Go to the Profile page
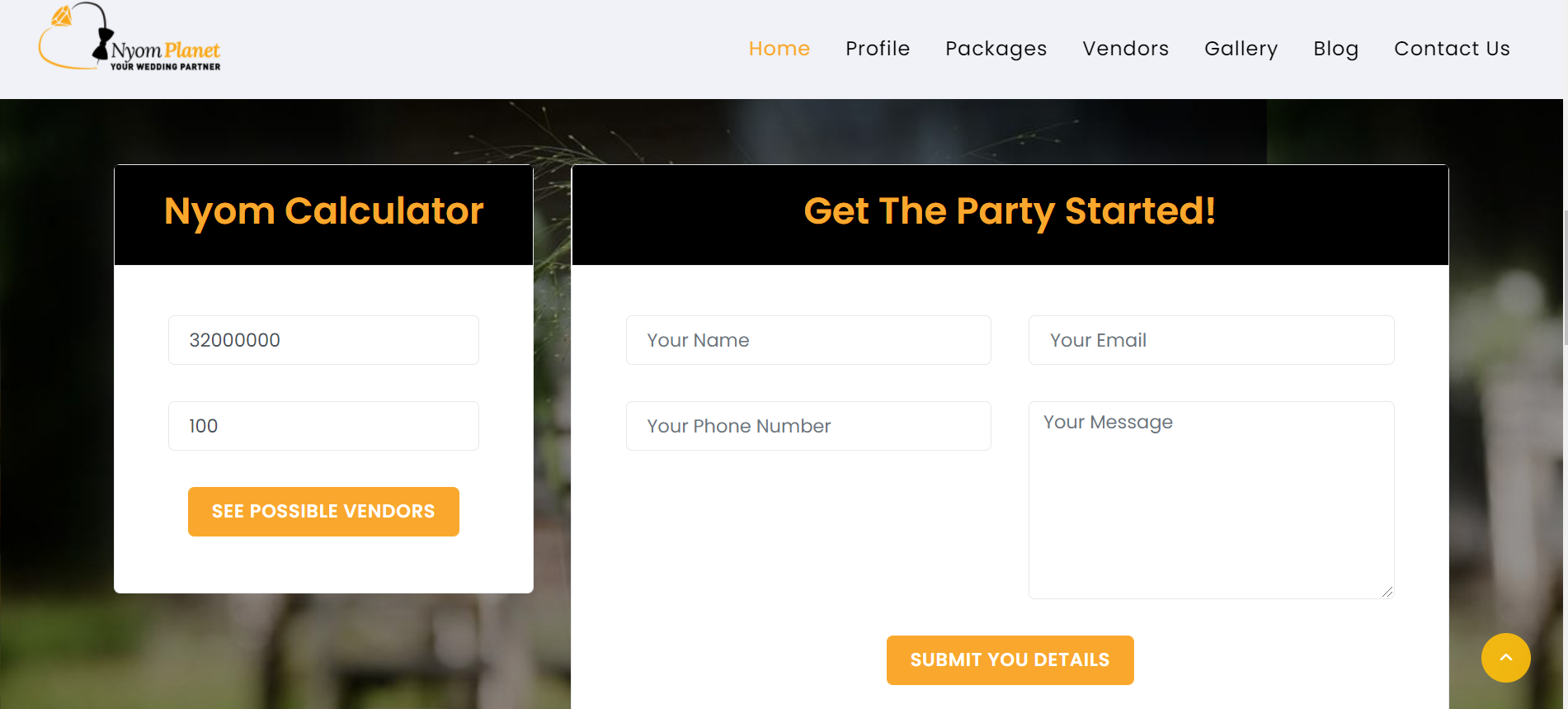Viewport: 1568px width, 709px height. pyautogui.click(x=878, y=49)
